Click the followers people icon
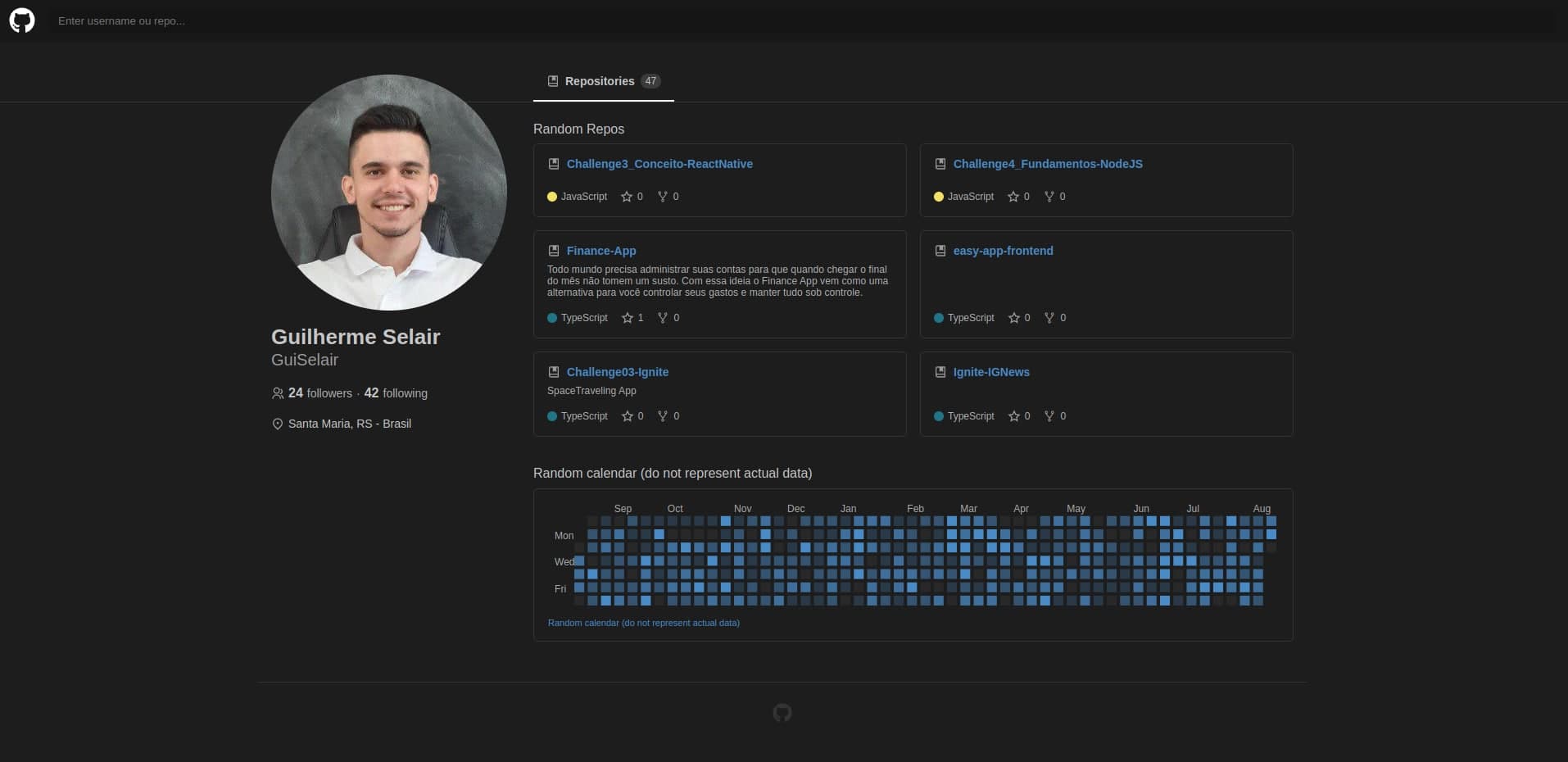Screen dimensions: 1568x762 pos(278,393)
